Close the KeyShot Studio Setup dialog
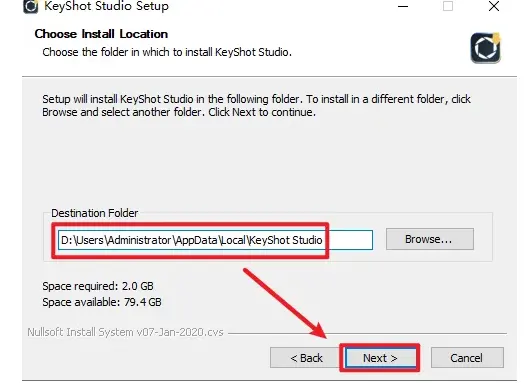525x383 pixels. coord(494,6)
